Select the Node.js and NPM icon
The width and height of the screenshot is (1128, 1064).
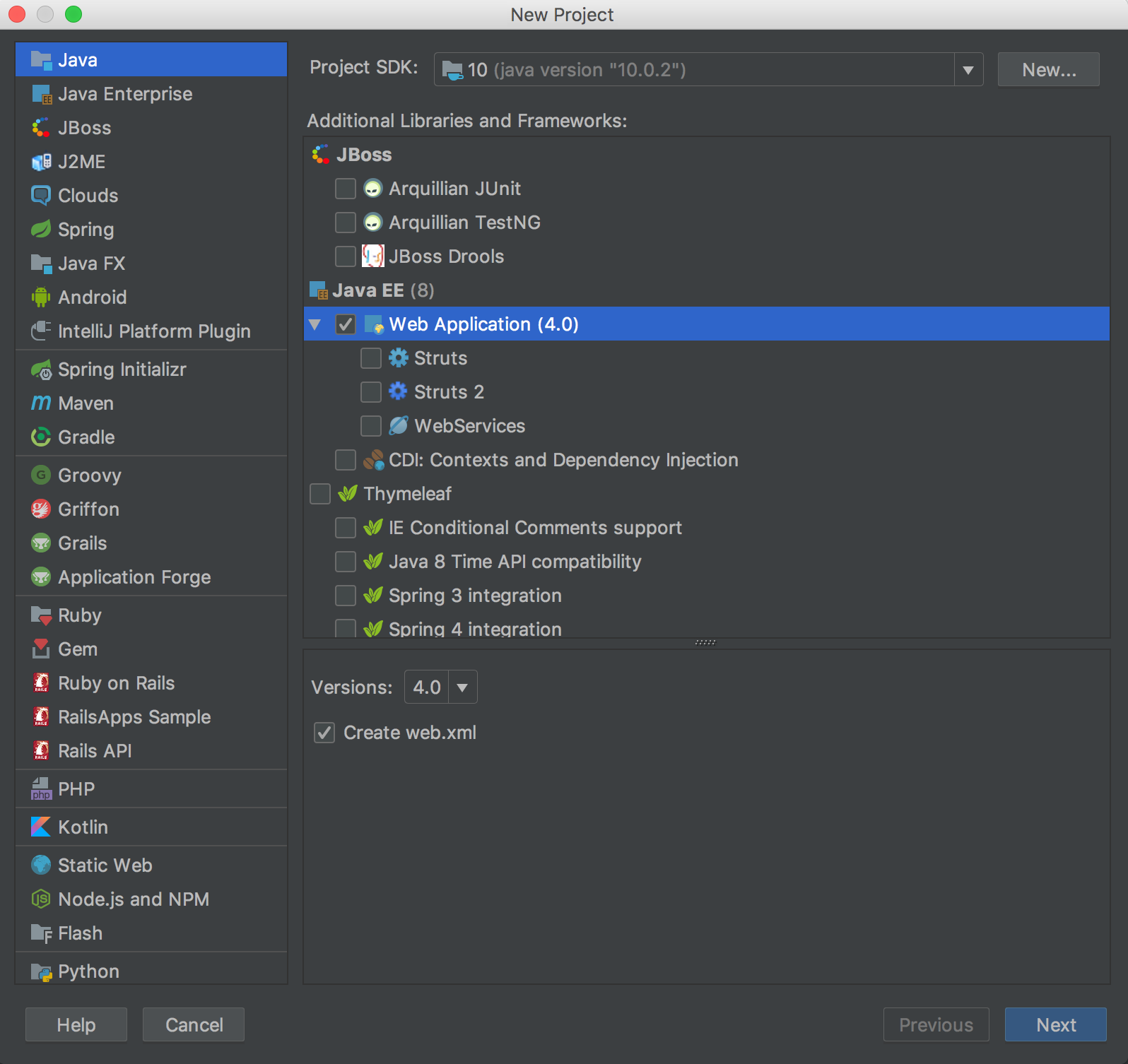(42, 899)
